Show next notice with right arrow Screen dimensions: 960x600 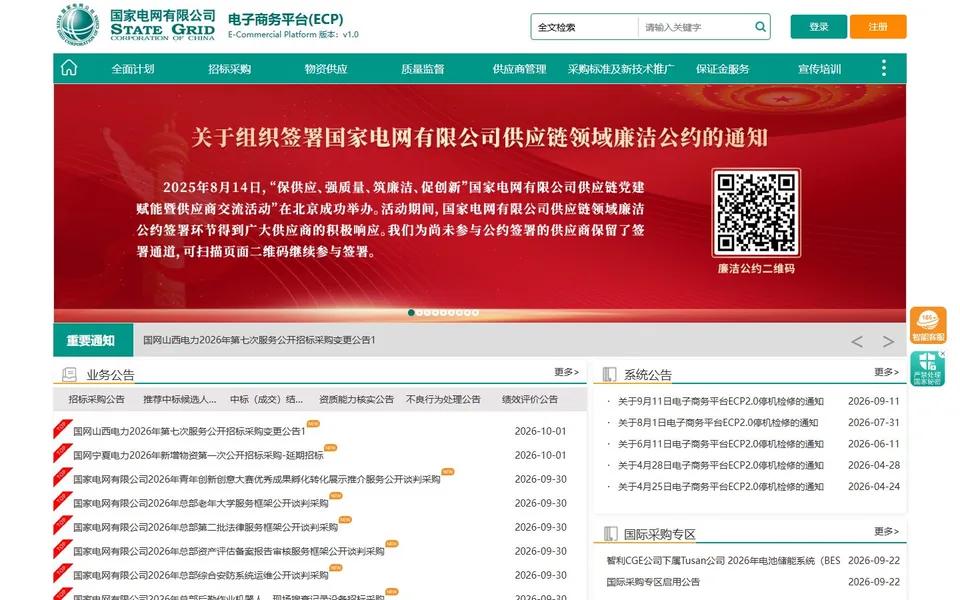click(x=888, y=342)
